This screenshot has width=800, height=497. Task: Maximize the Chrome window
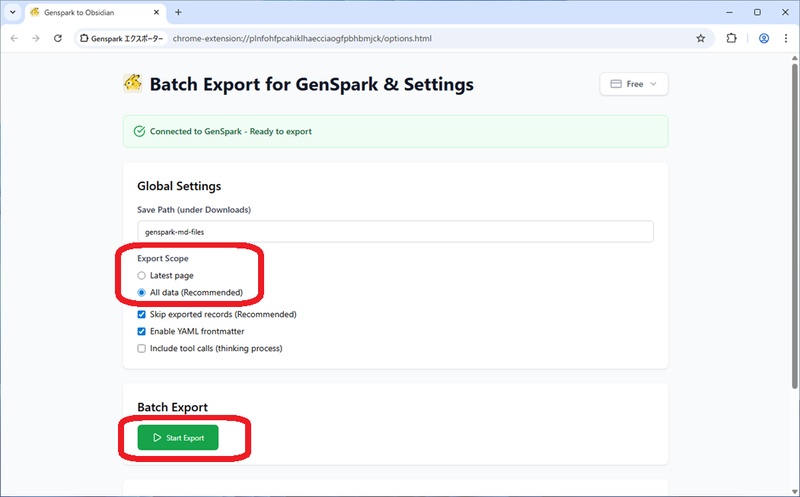click(x=757, y=12)
